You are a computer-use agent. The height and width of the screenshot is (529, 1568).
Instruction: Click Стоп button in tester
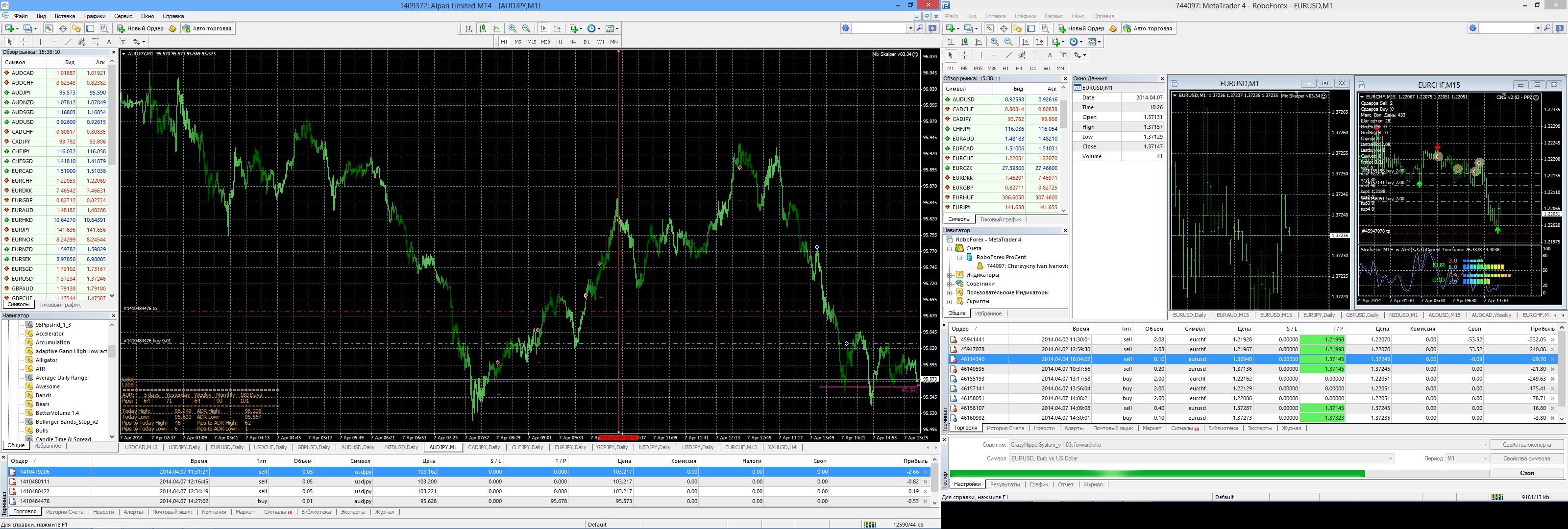click(x=1527, y=473)
